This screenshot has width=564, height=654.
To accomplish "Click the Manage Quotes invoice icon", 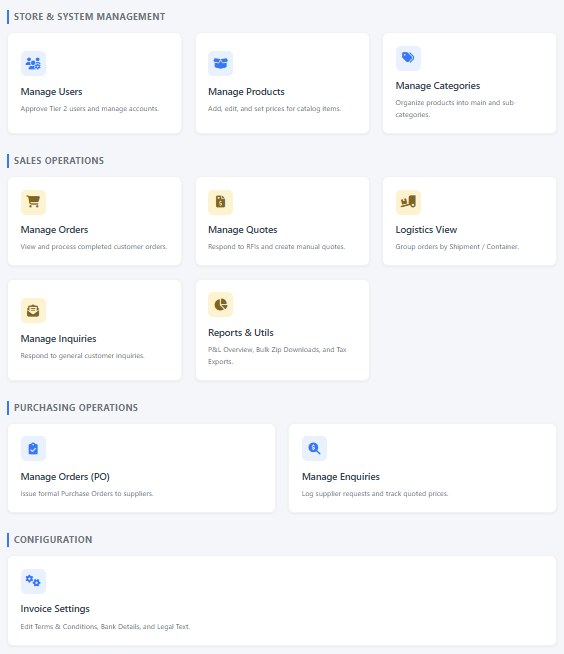I will coord(220,202).
